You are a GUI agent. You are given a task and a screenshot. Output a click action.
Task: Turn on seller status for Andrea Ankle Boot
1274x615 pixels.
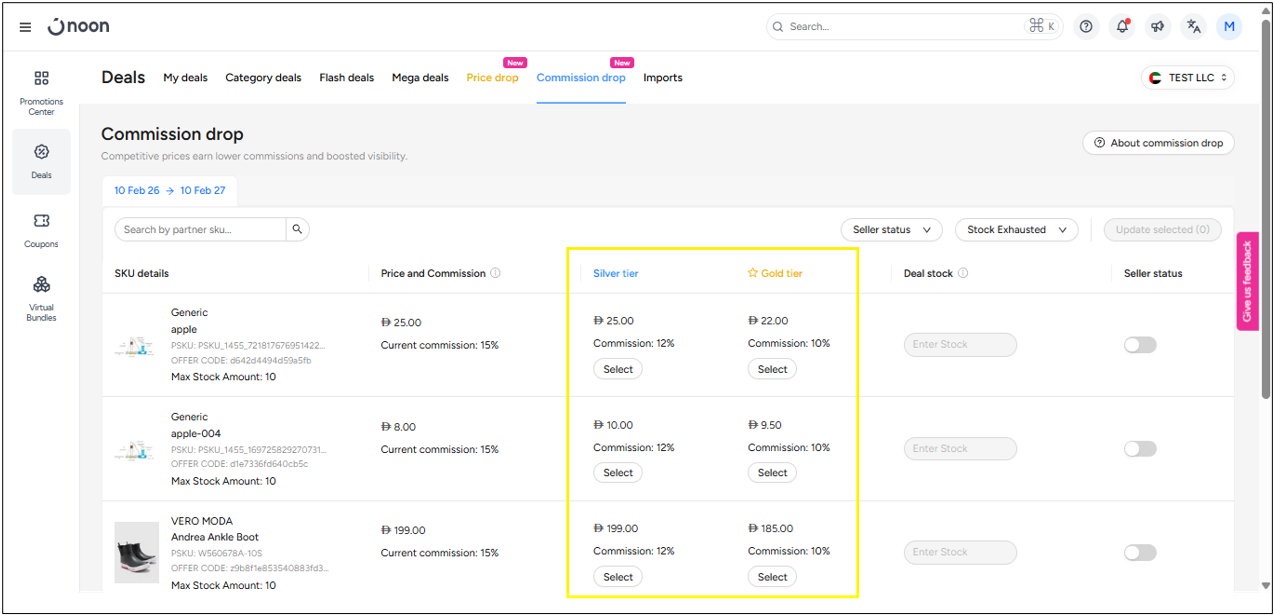pos(1140,553)
